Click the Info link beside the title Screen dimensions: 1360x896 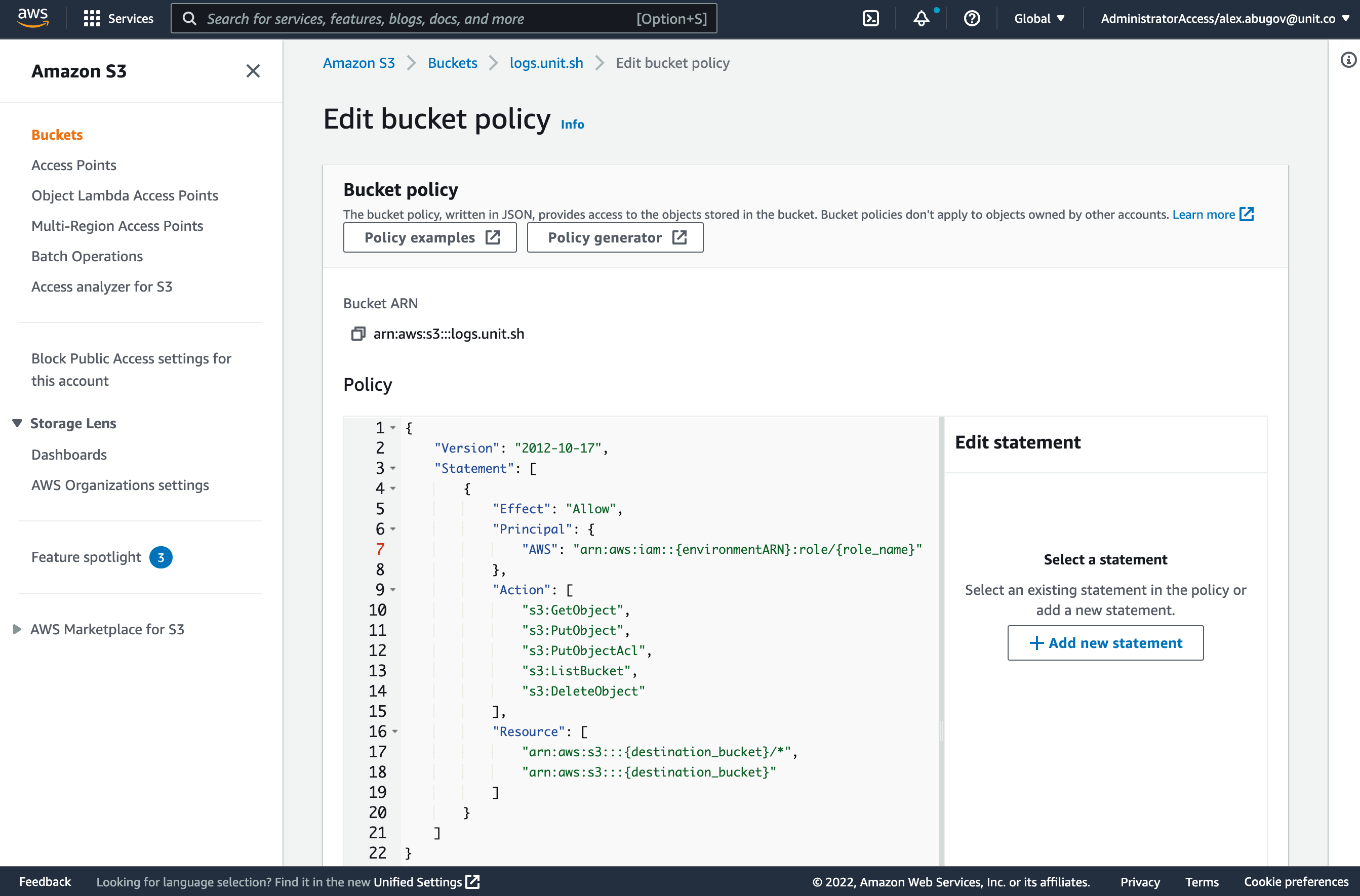tap(572, 124)
